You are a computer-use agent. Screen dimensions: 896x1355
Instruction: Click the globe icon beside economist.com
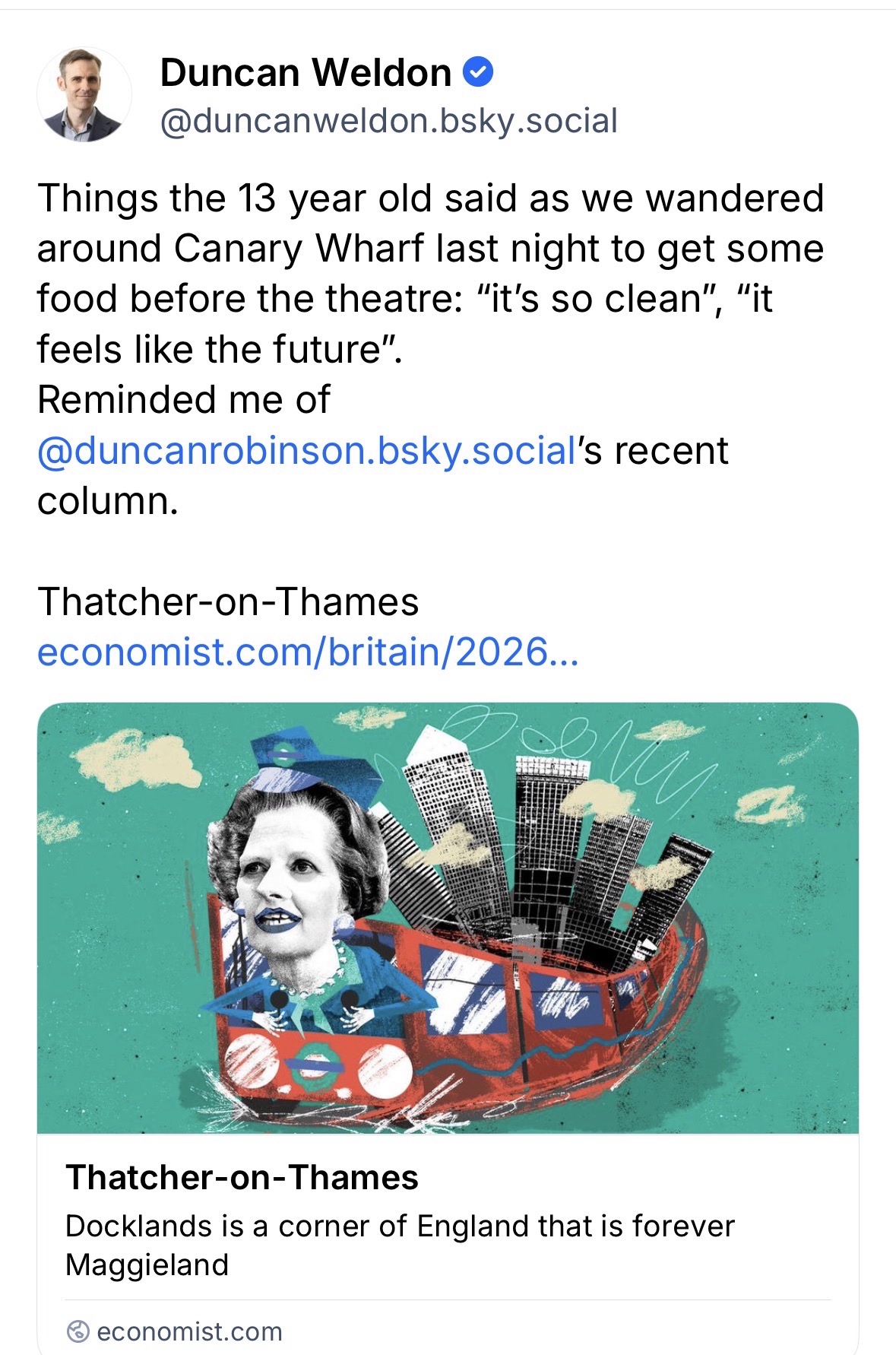[x=78, y=1331]
